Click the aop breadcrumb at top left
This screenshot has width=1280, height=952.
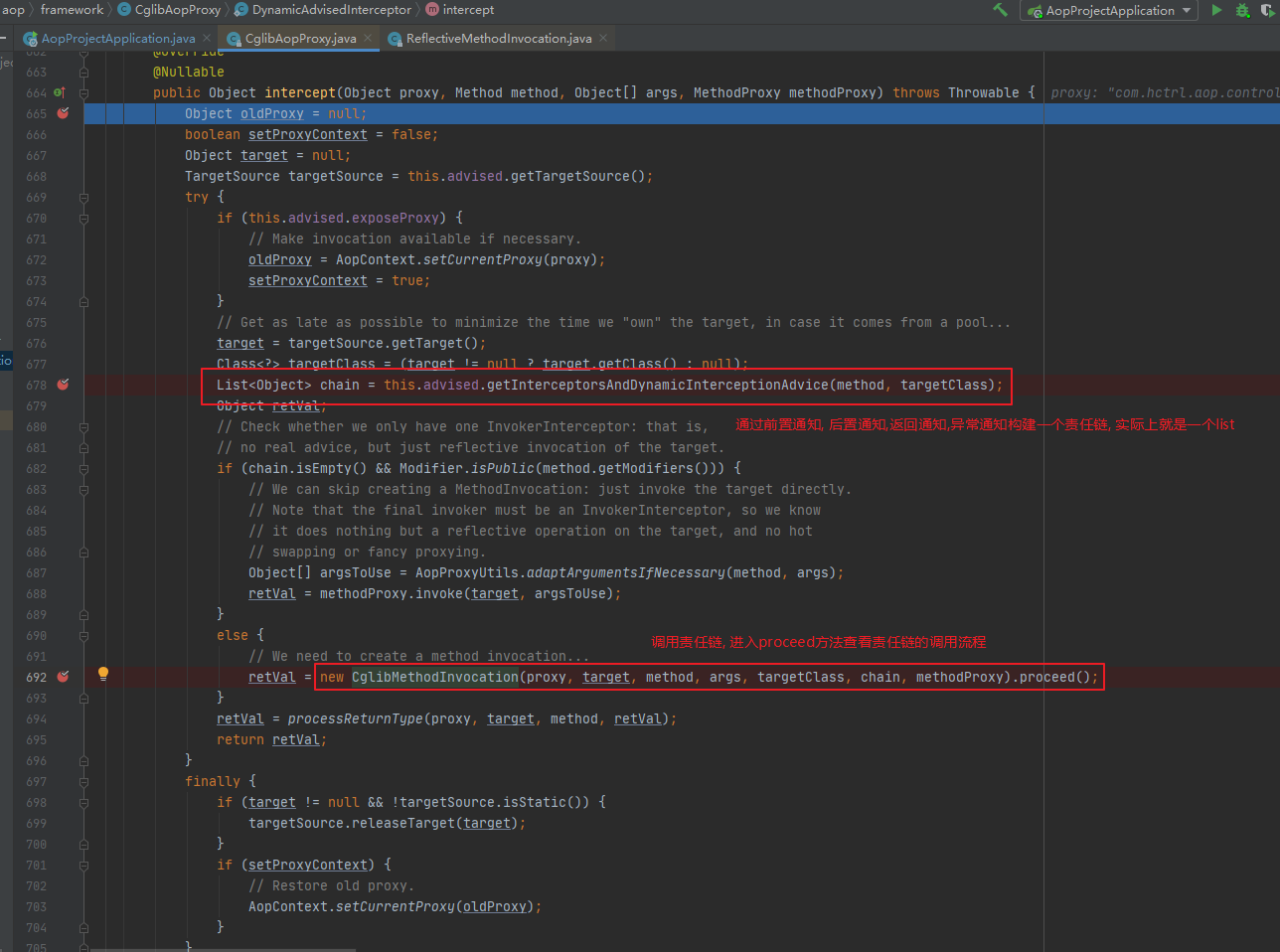pyautogui.click(x=14, y=10)
